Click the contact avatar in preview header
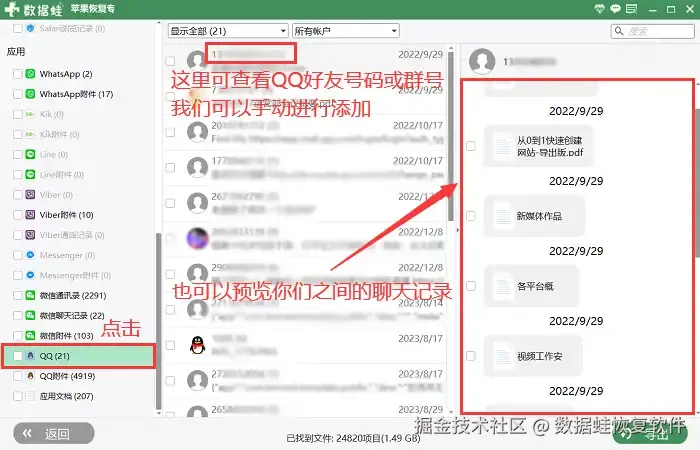The width and height of the screenshot is (700, 450). coord(482,61)
